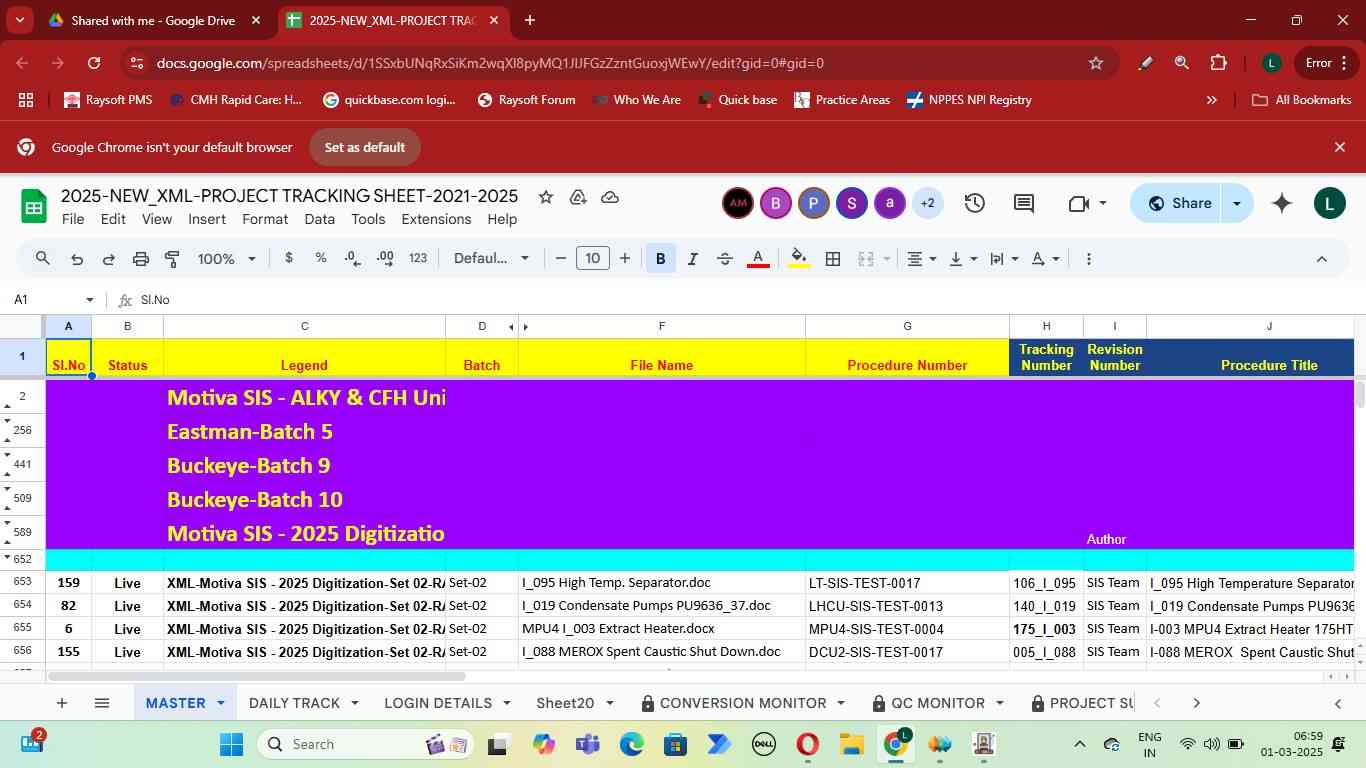This screenshot has height=768, width=1366.
Task: Click the Share button
Action: [1179, 203]
